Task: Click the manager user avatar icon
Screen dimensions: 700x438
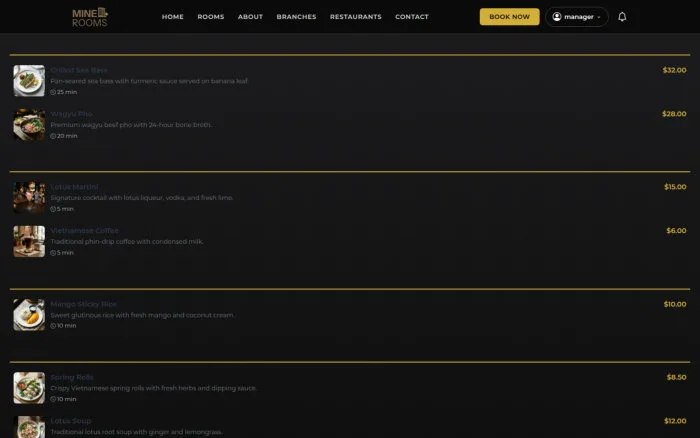Action: [557, 17]
